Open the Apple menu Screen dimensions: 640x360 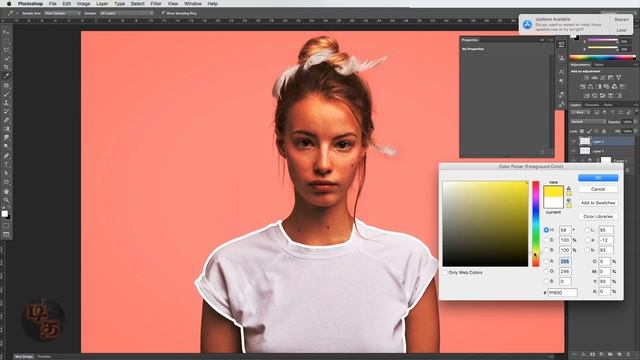tap(9, 4)
